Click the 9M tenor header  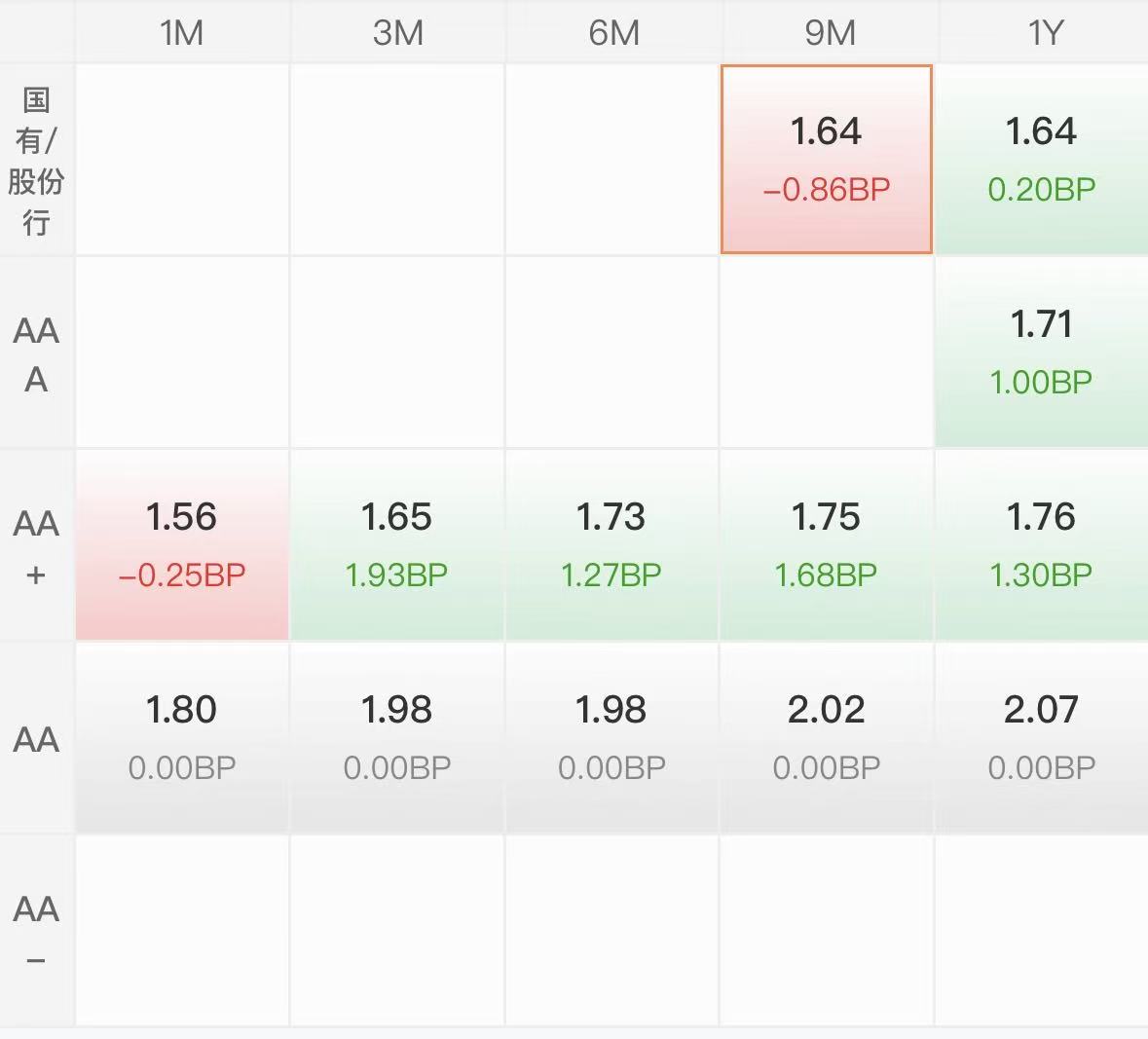(x=829, y=33)
